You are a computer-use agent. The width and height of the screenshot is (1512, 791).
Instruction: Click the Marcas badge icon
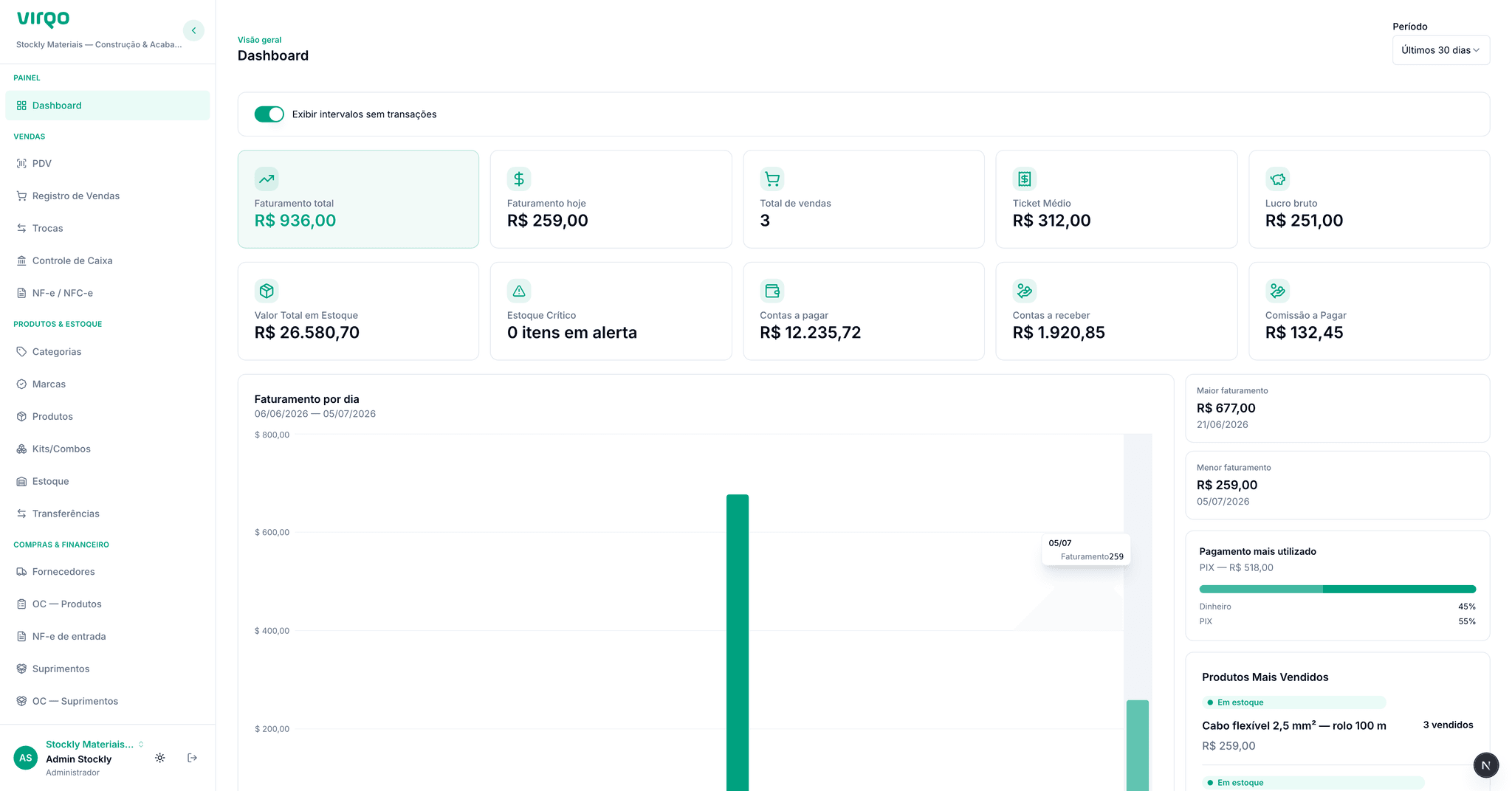click(21, 384)
